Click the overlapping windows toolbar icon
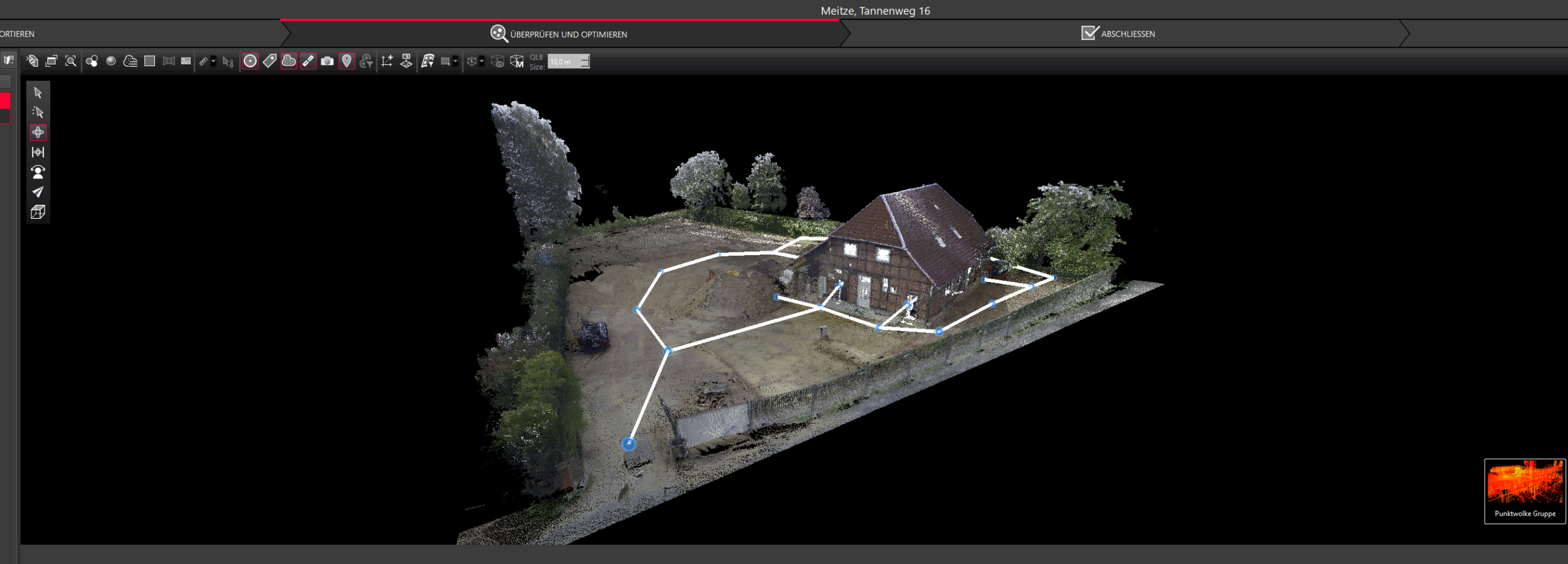This screenshot has height=564, width=1568. click(51, 61)
